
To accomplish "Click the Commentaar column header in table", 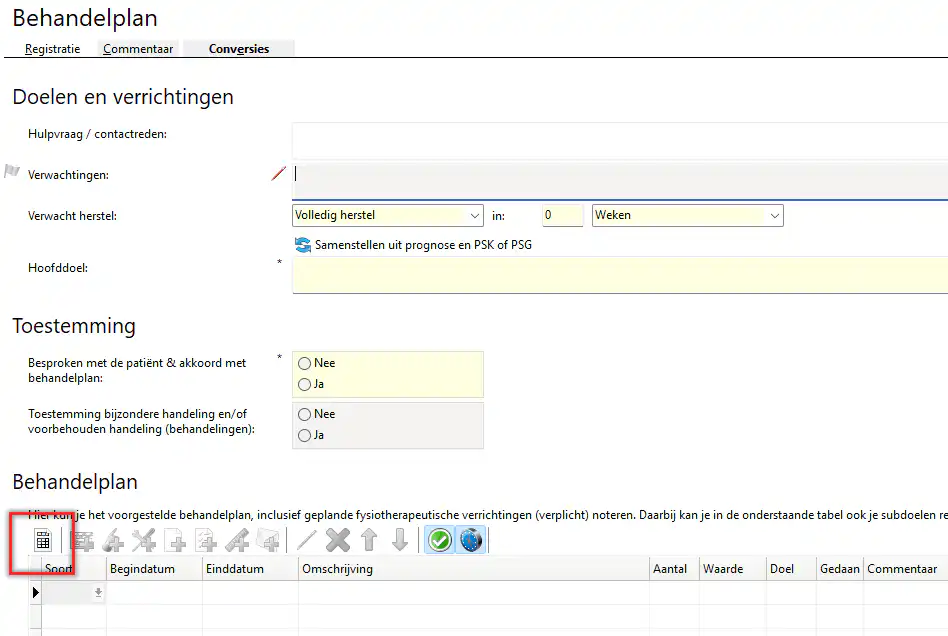I will (905, 569).
